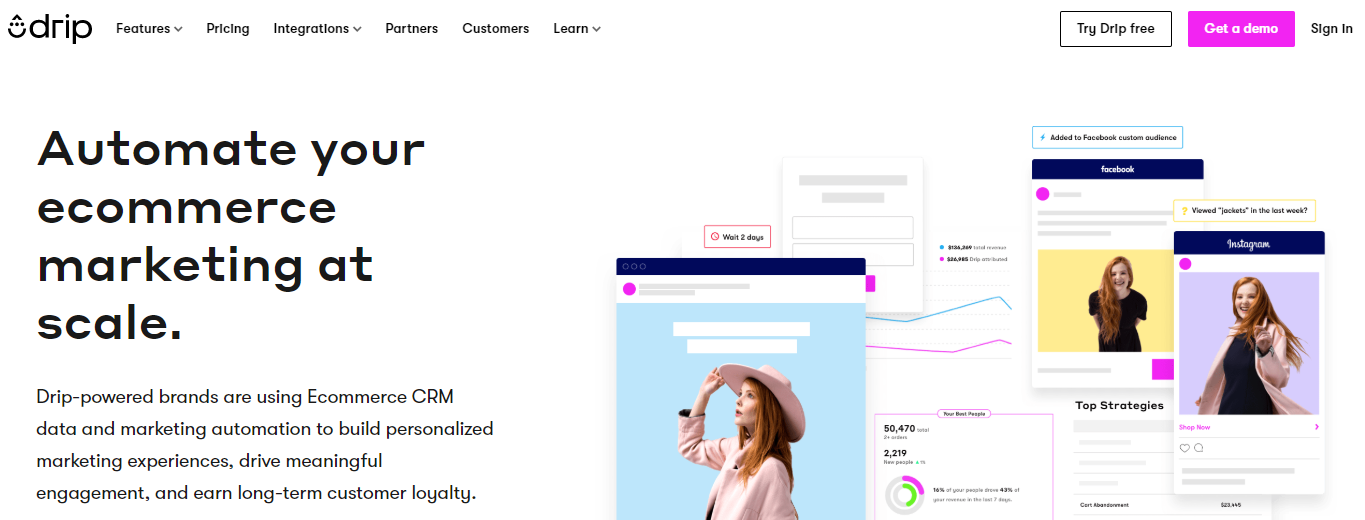1365x520 pixels.
Task: Click the Top Strategies heading
Action: click(x=1119, y=405)
